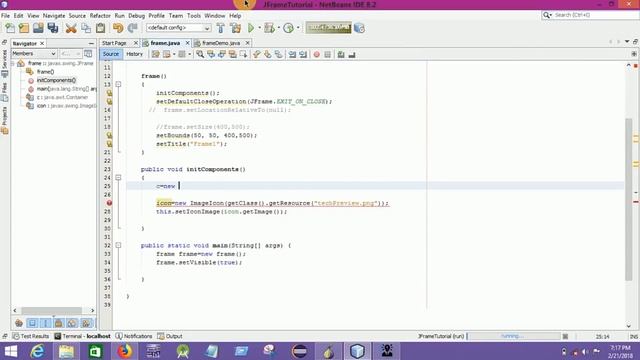Open the Window menu
This screenshot has height=360, width=640.
(215, 16)
